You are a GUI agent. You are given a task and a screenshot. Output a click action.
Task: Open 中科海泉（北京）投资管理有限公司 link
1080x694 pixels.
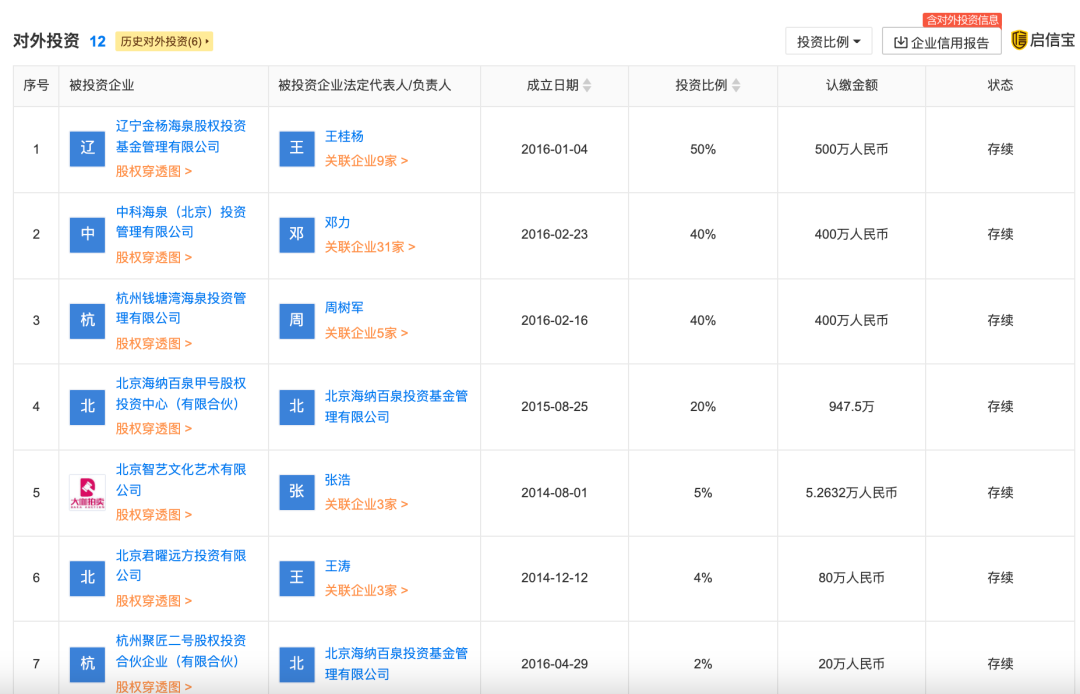[180, 222]
